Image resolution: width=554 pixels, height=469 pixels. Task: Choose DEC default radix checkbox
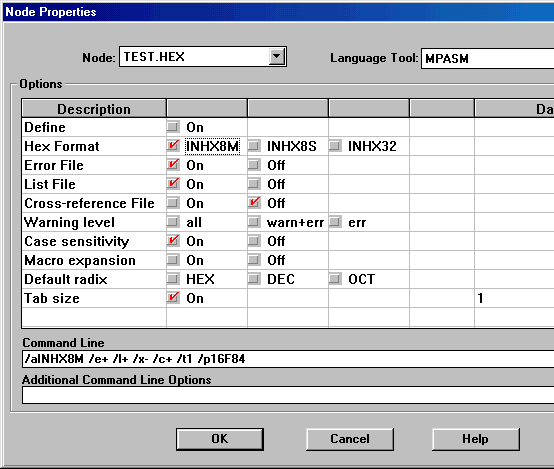click(x=254, y=279)
